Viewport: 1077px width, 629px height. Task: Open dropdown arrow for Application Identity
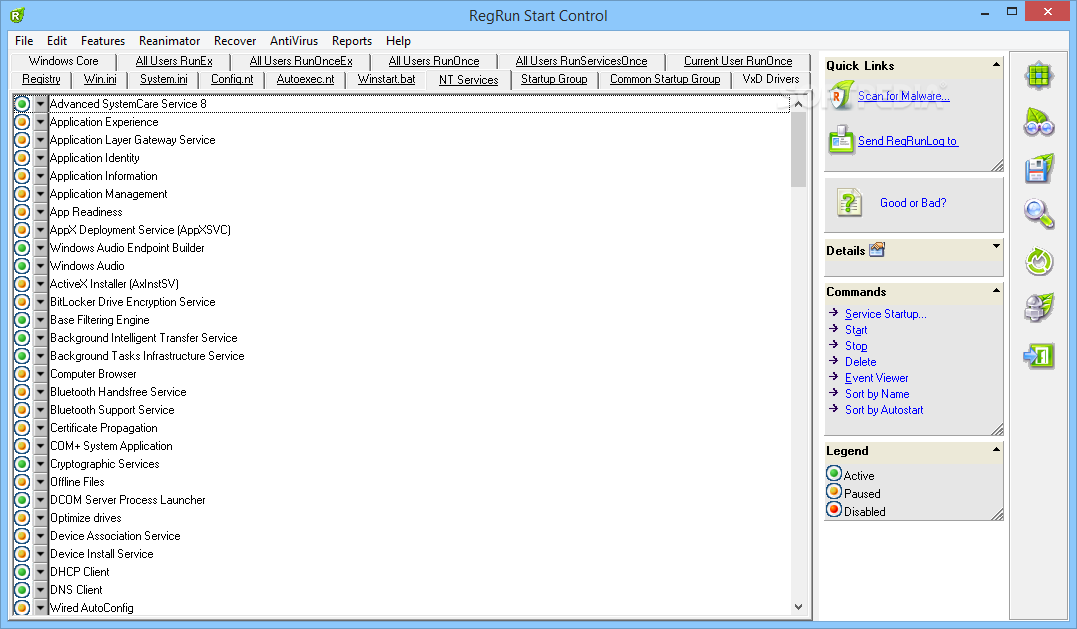click(41, 158)
